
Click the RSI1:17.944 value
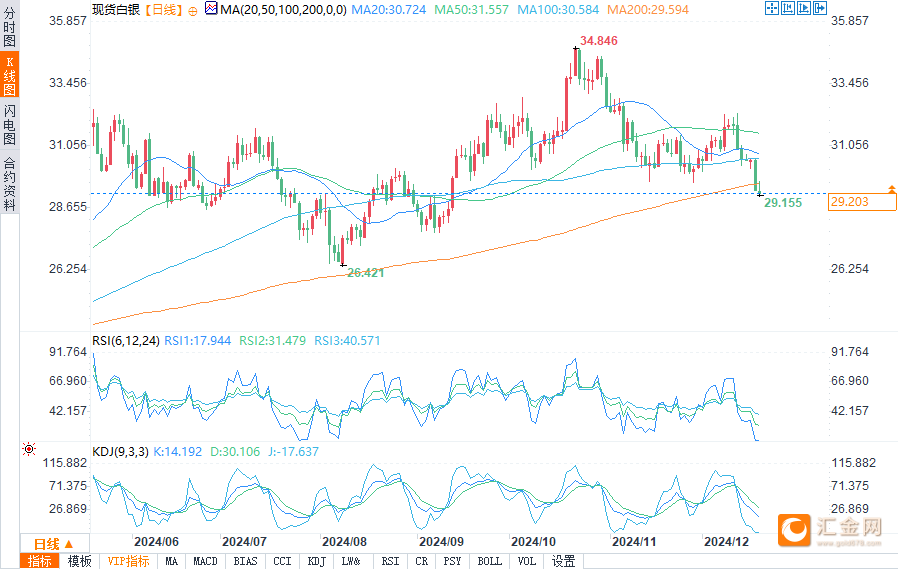pos(198,341)
